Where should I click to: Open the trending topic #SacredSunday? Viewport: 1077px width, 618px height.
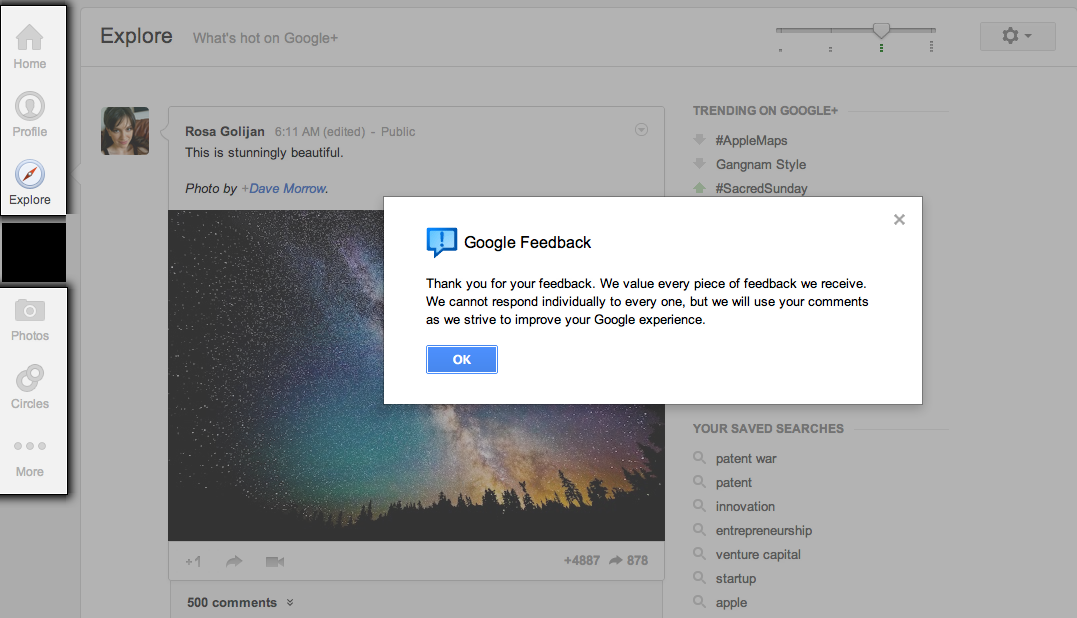(762, 188)
